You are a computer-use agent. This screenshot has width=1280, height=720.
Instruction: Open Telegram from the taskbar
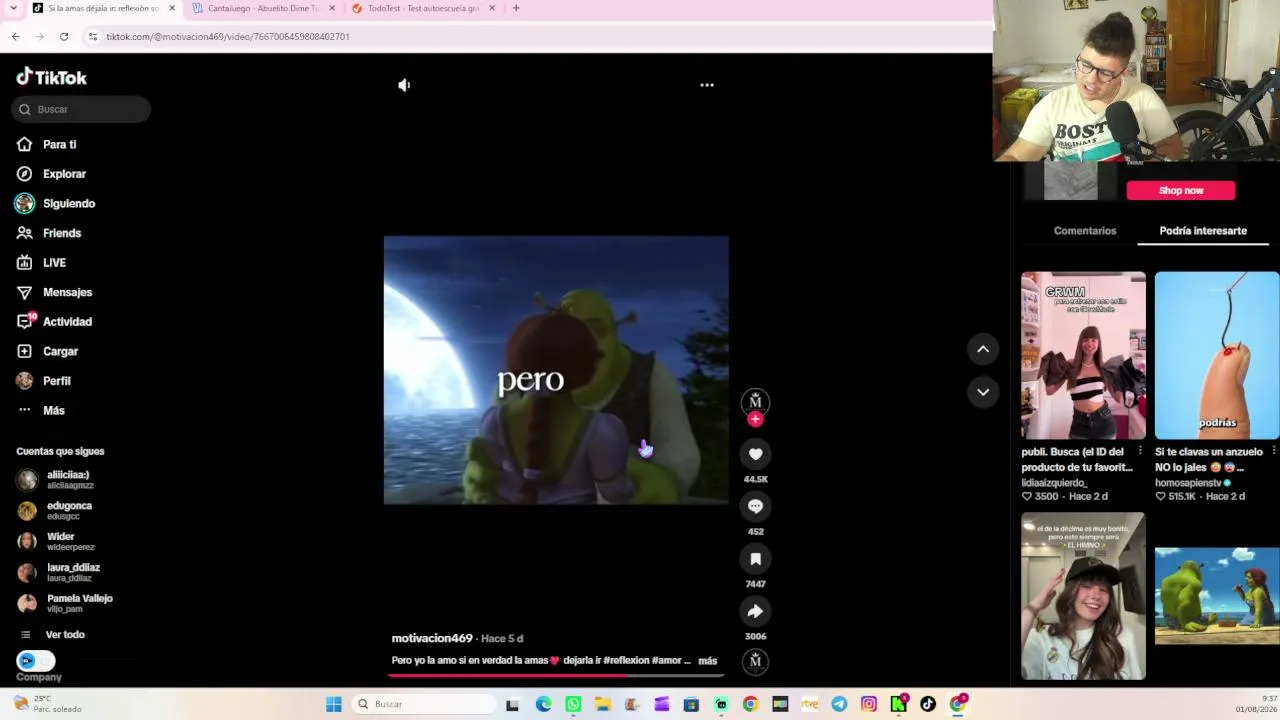point(839,704)
